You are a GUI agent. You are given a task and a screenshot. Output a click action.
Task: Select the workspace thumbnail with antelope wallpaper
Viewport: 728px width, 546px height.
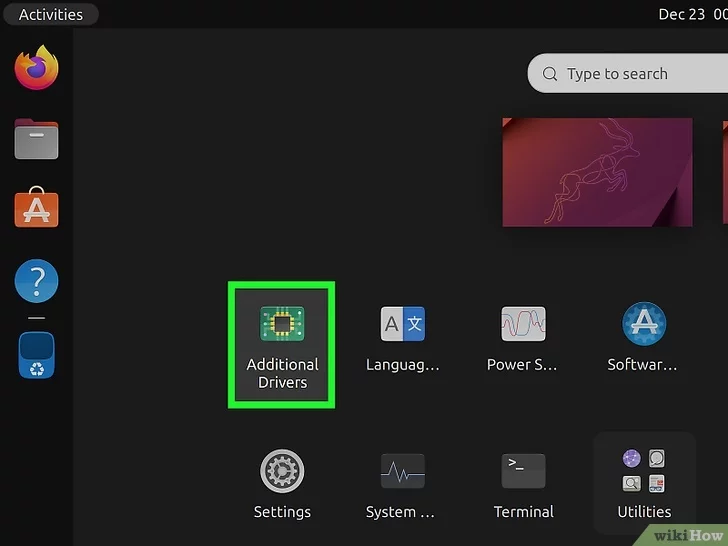597,172
